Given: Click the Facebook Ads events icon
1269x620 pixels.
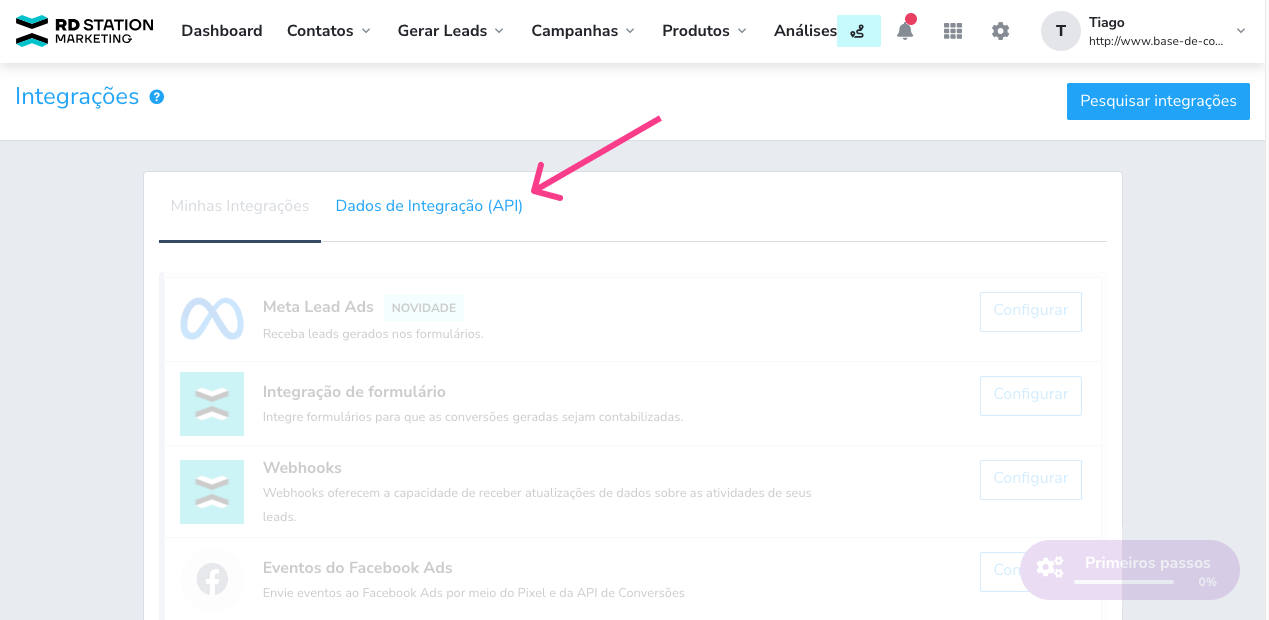Looking at the screenshot, I should pyautogui.click(x=212, y=579).
